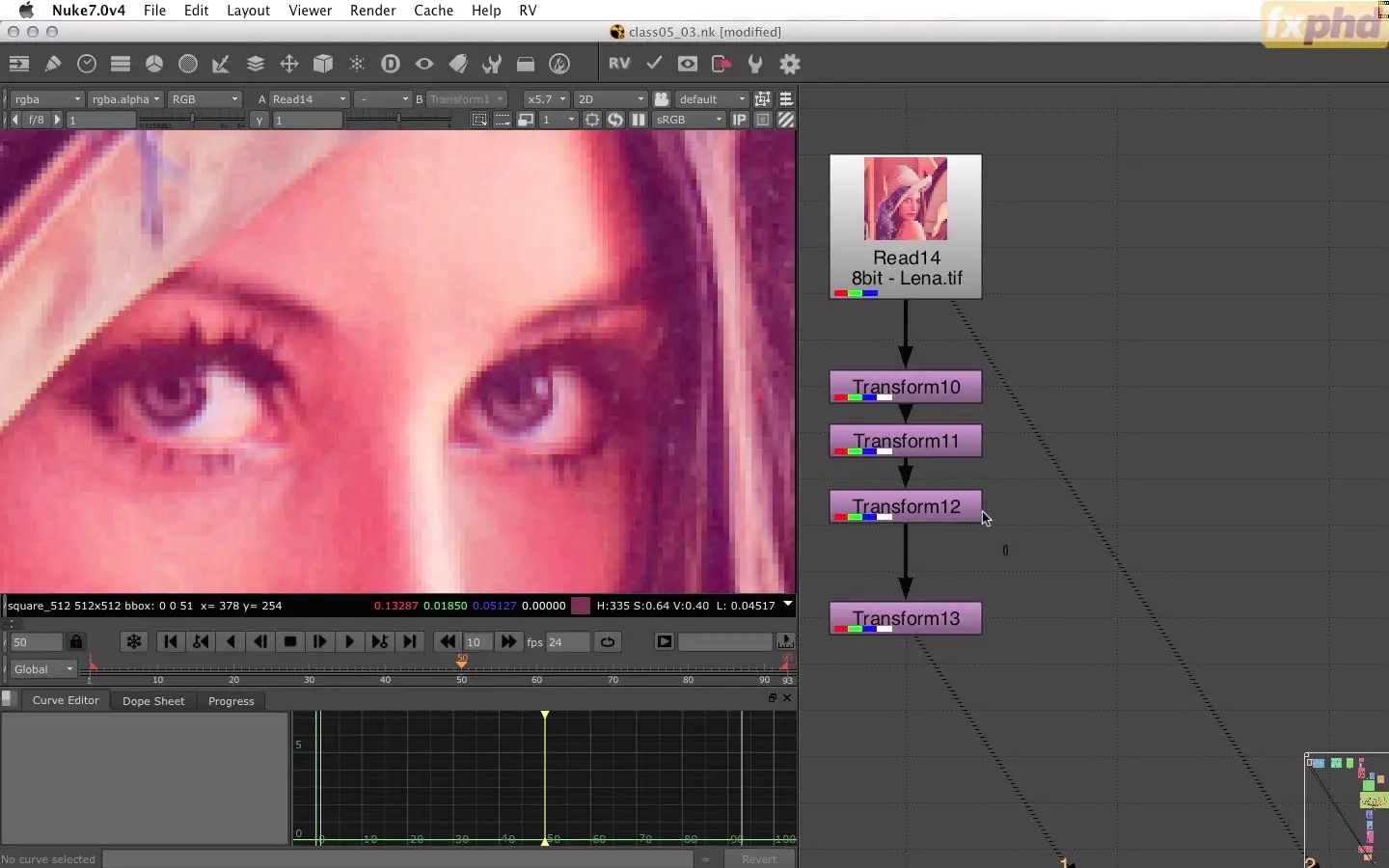This screenshot has width=1389, height=868.
Task: Toggle the proxy mode icon
Action: coord(526,120)
